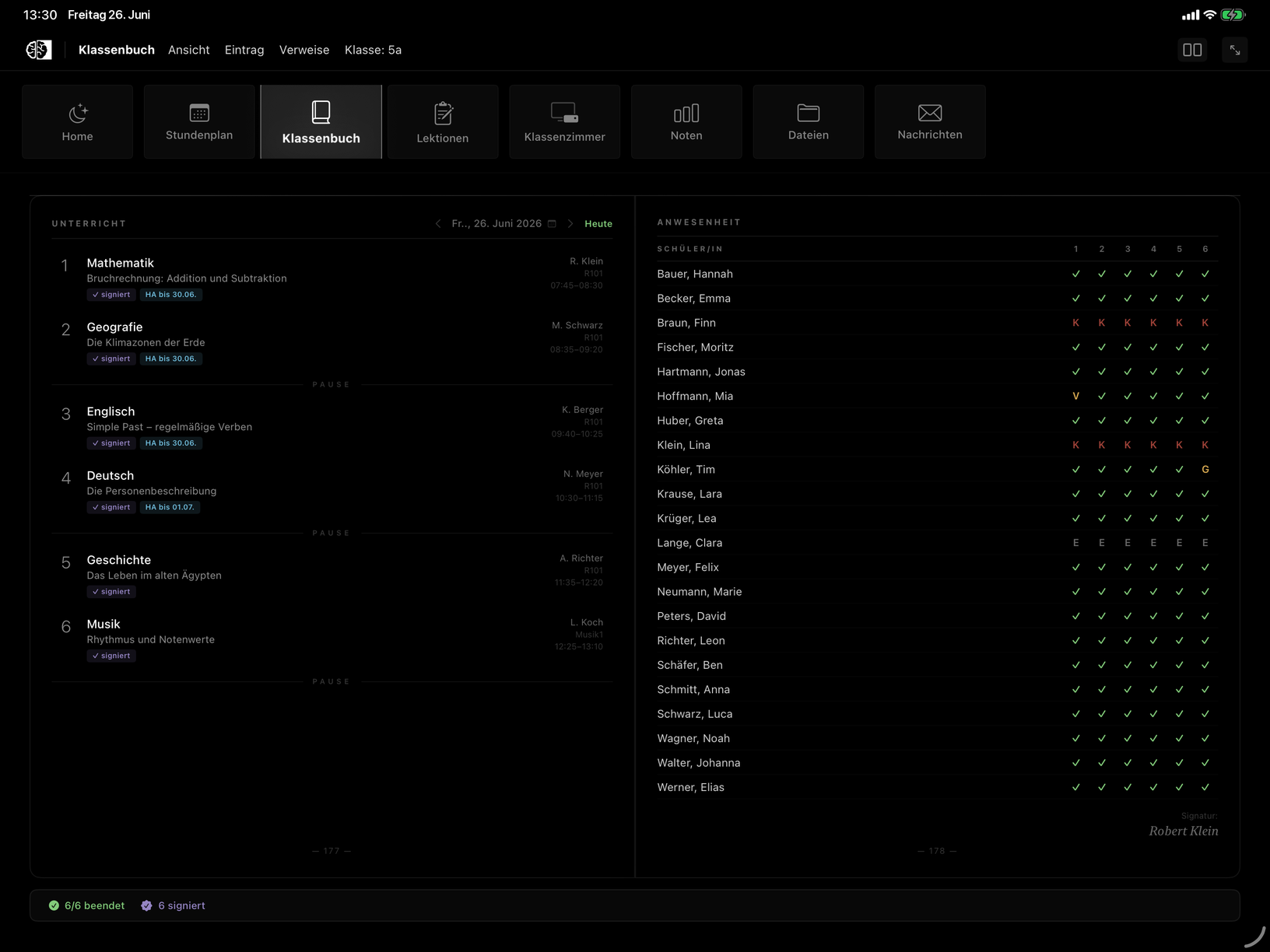This screenshot has height=952, width=1270.
Task: Open the Verweise menu
Action: pos(304,50)
